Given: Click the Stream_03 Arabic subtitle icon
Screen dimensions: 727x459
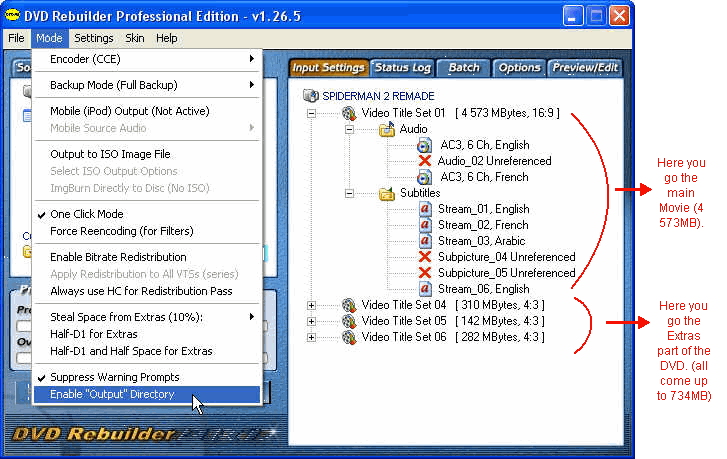Looking at the screenshot, I should [x=425, y=241].
